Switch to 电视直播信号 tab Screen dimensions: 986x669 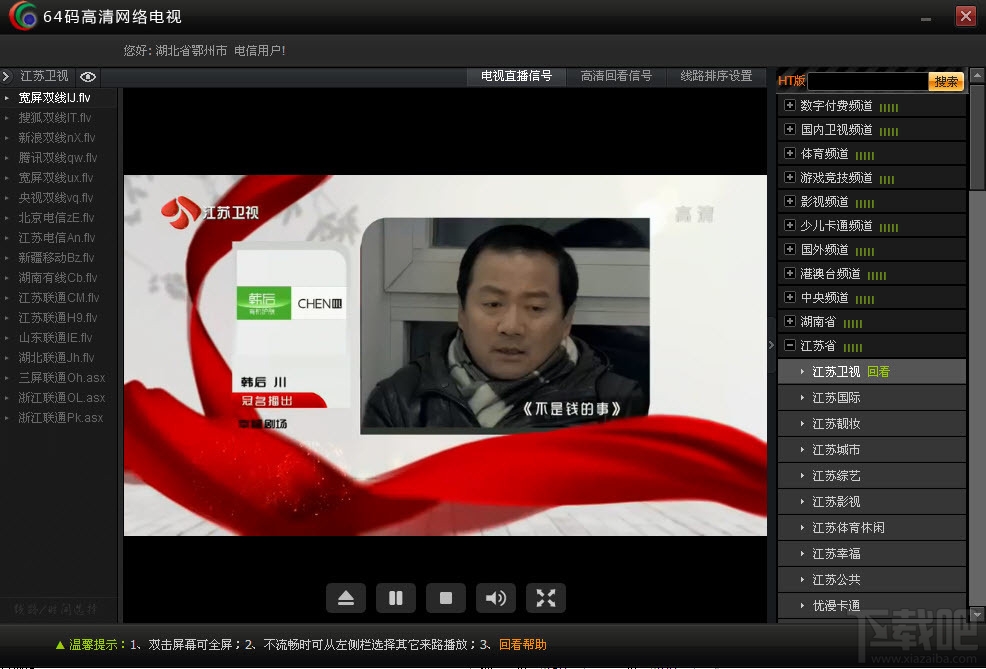click(x=516, y=76)
